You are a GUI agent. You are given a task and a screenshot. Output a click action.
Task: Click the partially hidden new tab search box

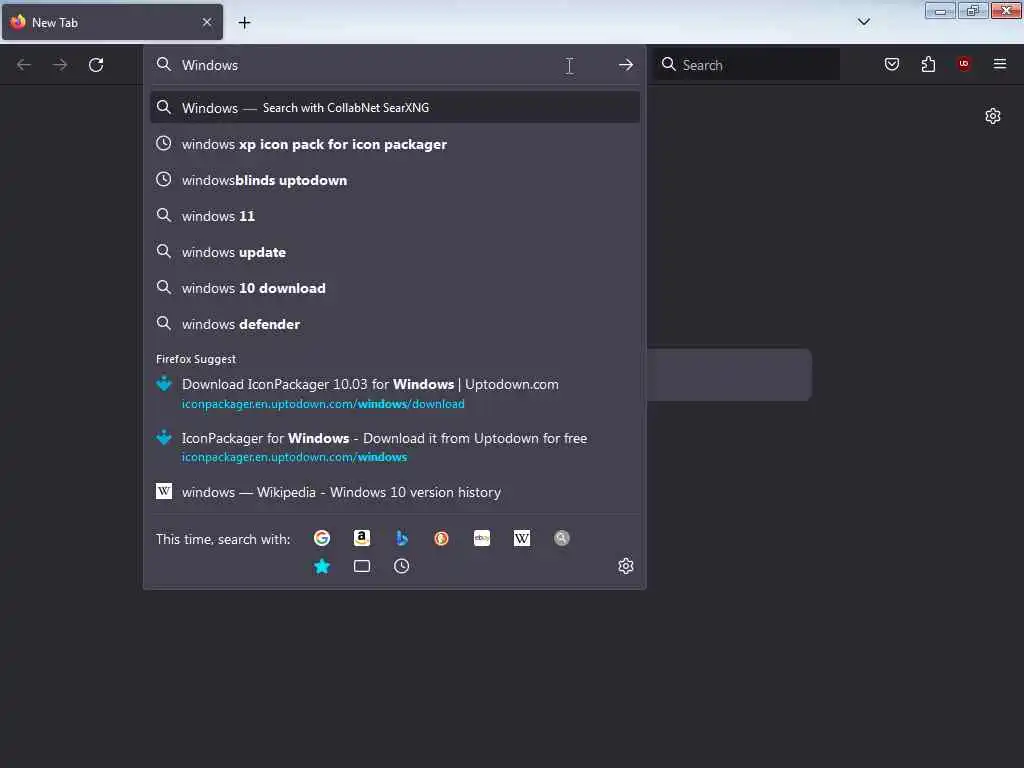click(729, 375)
